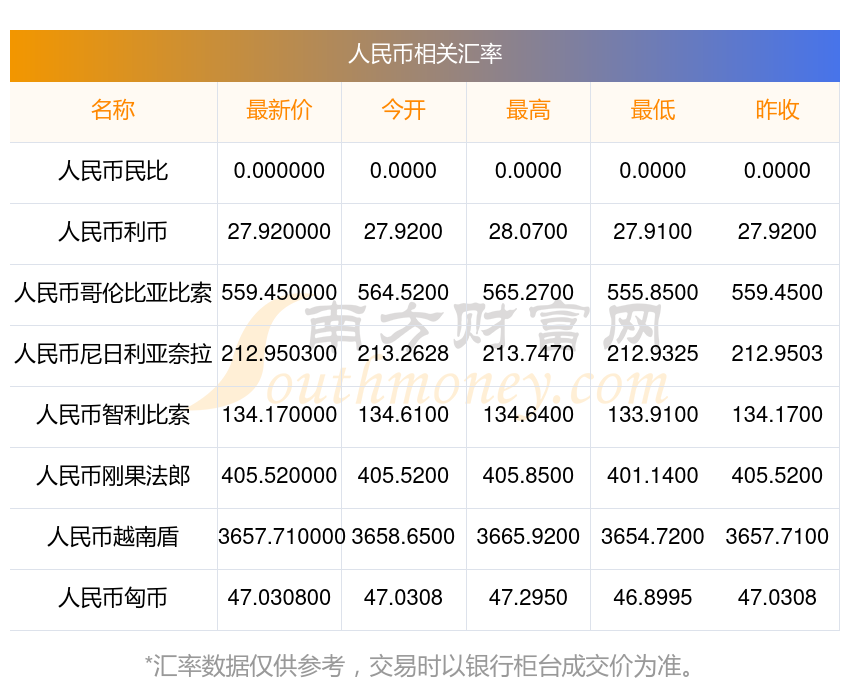Click the 559.4500 previous close value
The image size is (850, 698).
pos(777,293)
